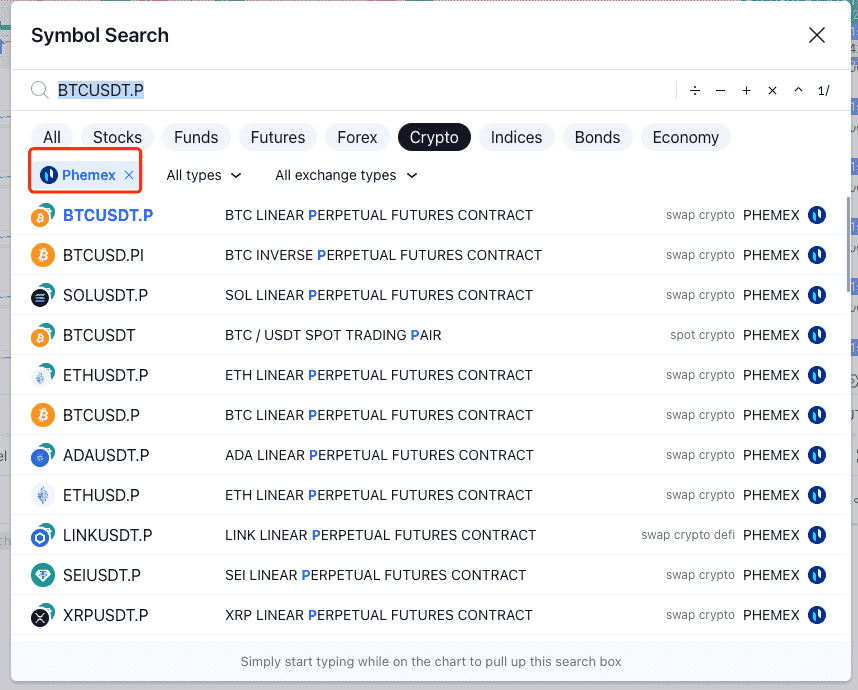Click the Bitcoin icon beside BTCUSD.P
858x690 pixels.
point(43,415)
